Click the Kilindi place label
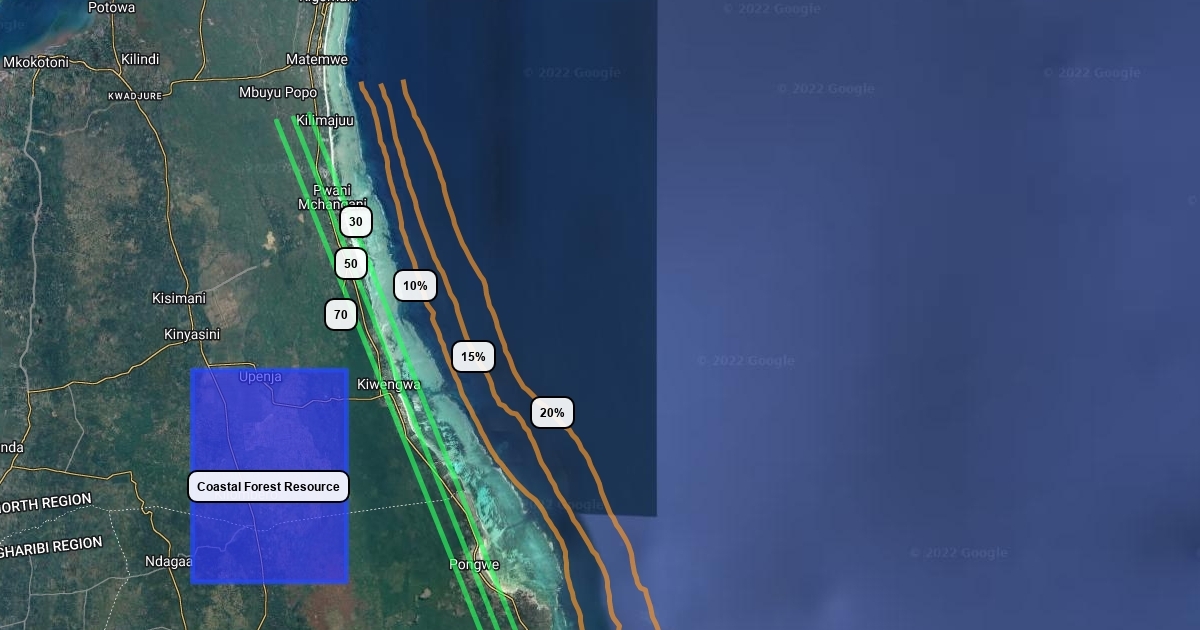1200x630 pixels. click(x=140, y=59)
